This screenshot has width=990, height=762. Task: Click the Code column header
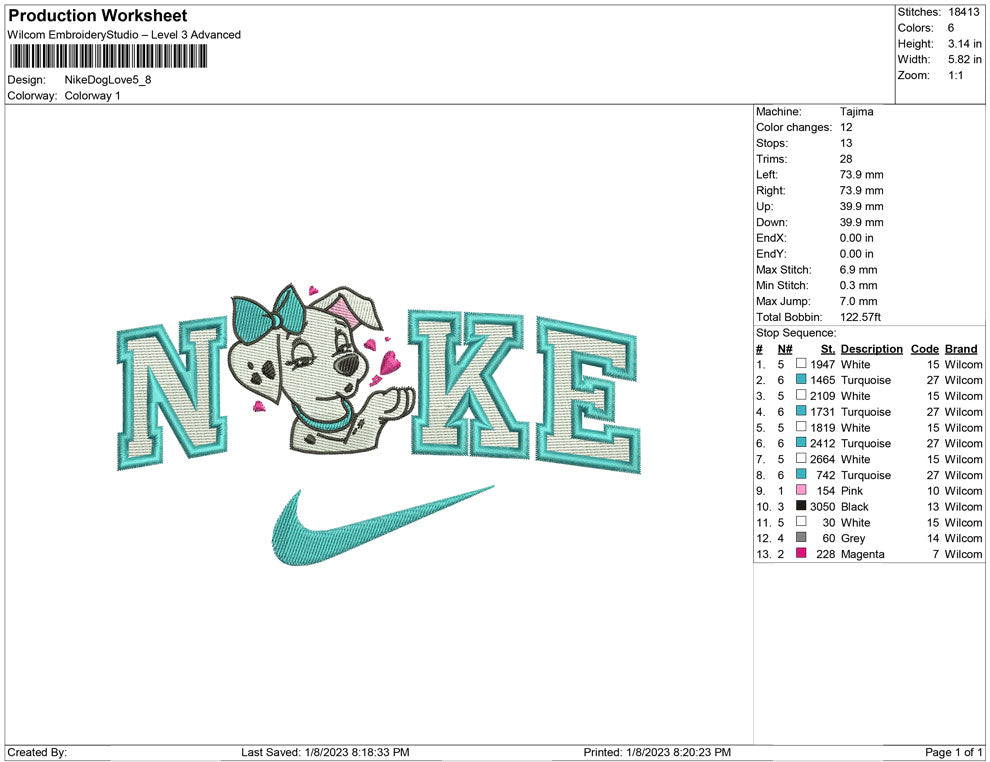pos(924,348)
